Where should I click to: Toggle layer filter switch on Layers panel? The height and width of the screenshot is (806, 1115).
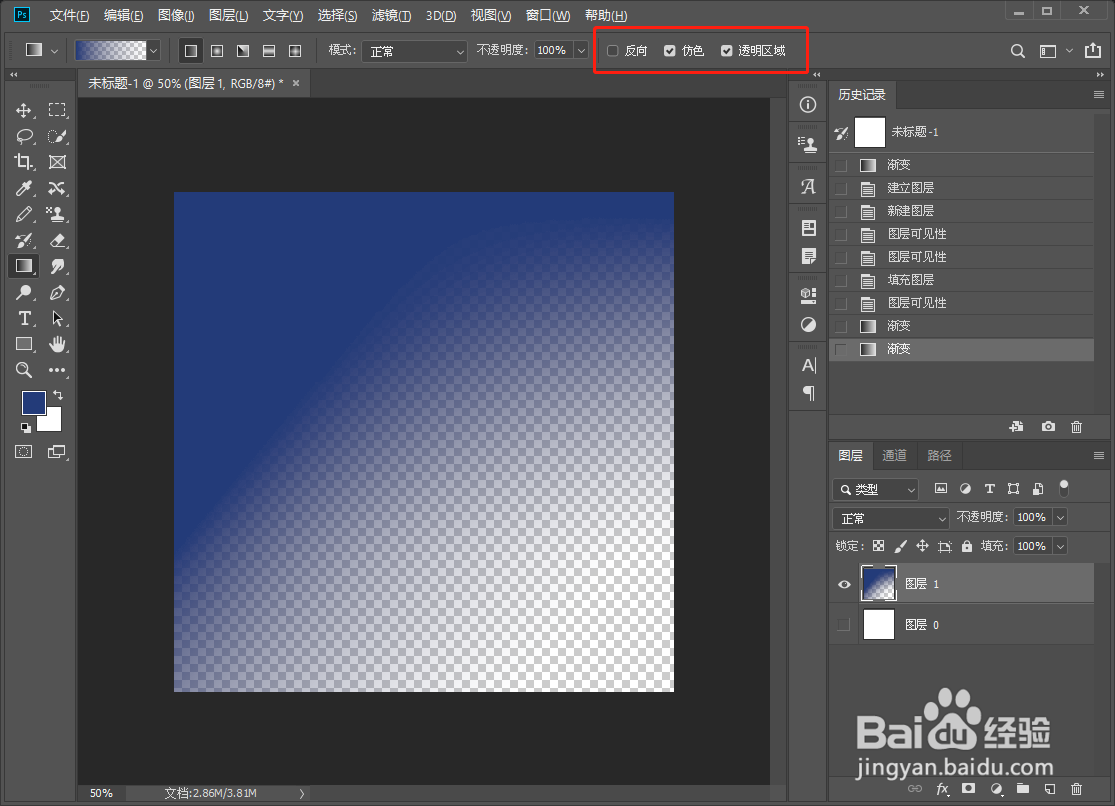click(x=1064, y=488)
